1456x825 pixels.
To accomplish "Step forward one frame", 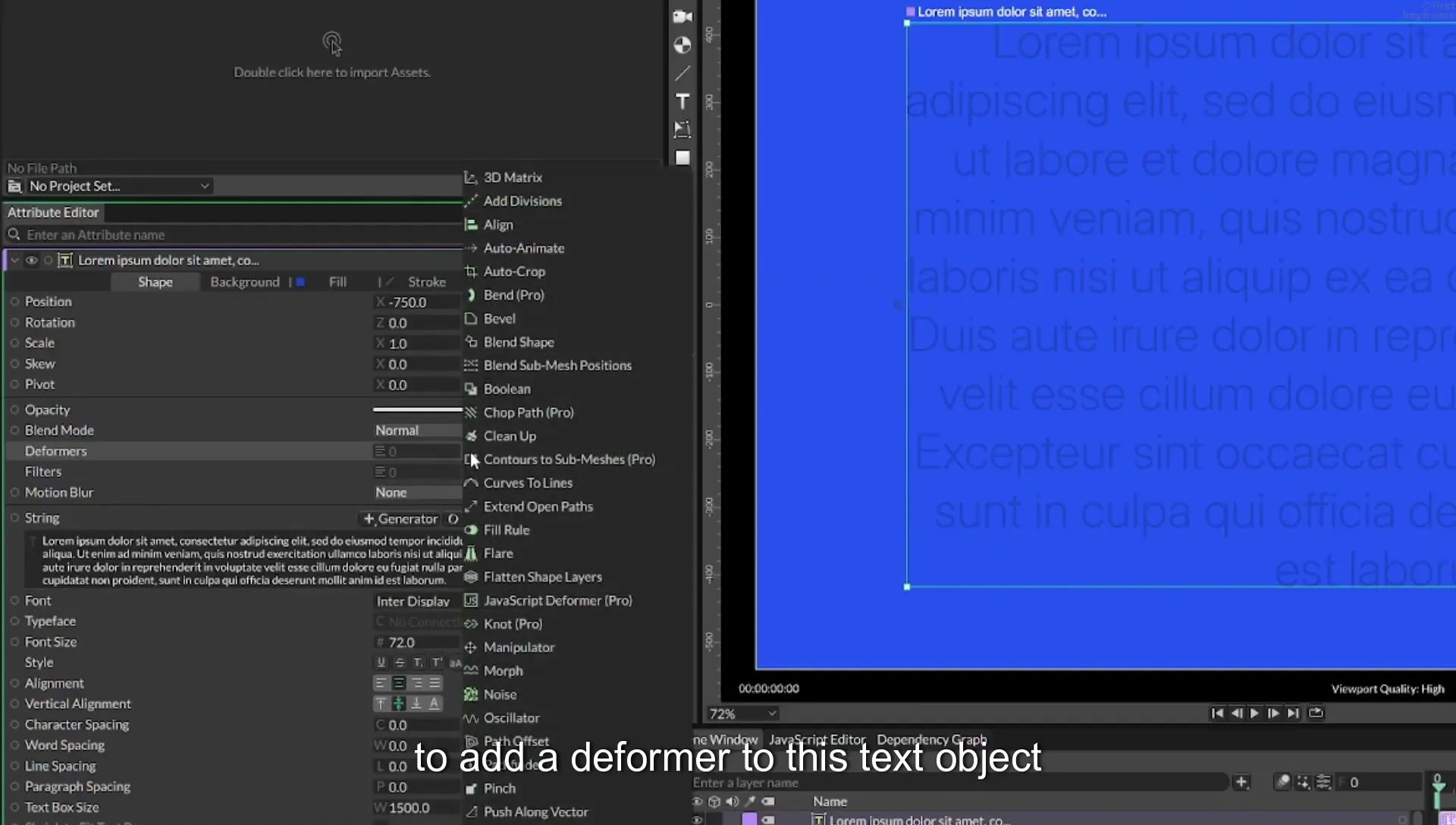I will click(1273, 713).
